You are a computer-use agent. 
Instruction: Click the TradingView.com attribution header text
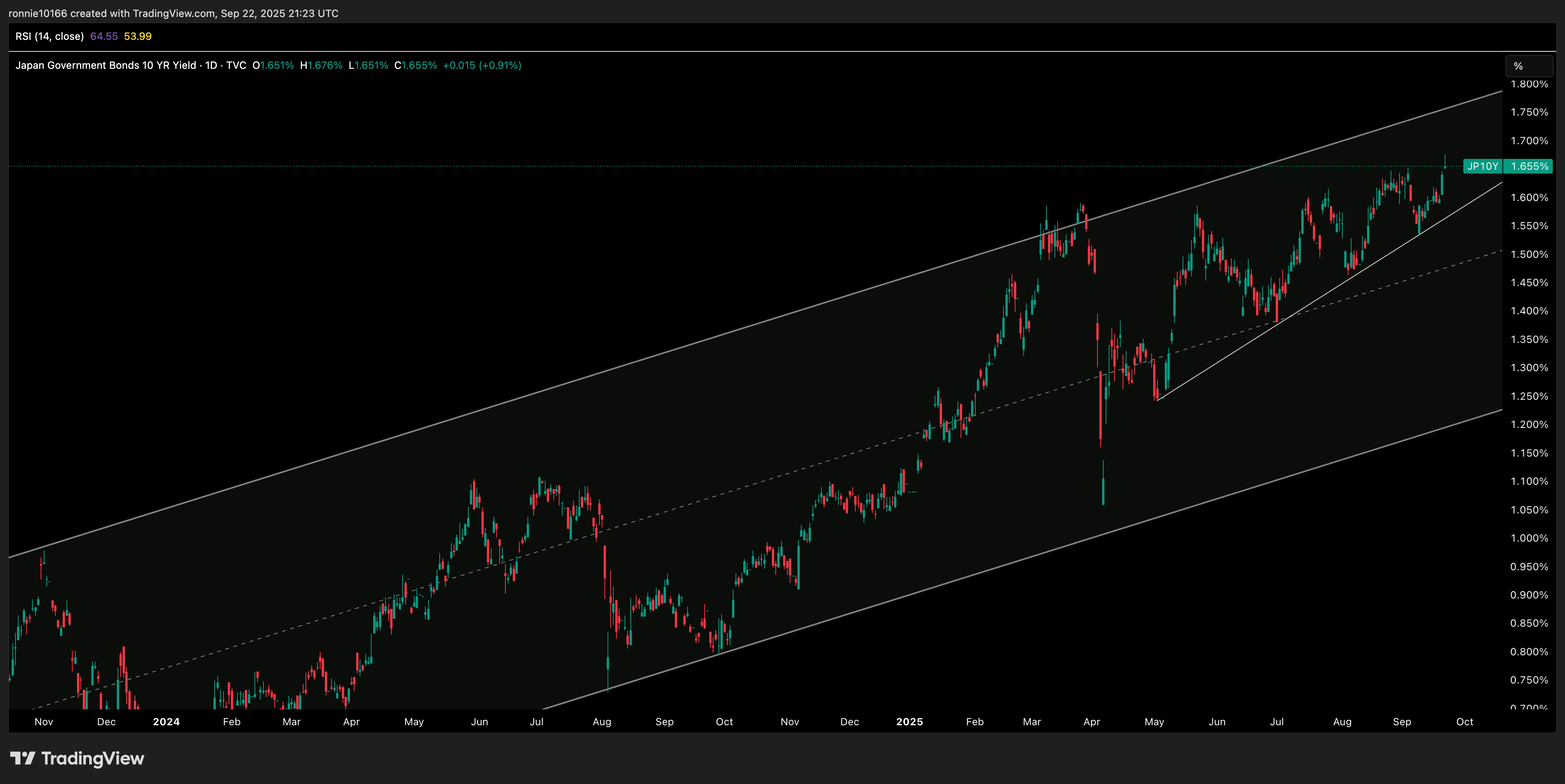[x=173, y=14]
